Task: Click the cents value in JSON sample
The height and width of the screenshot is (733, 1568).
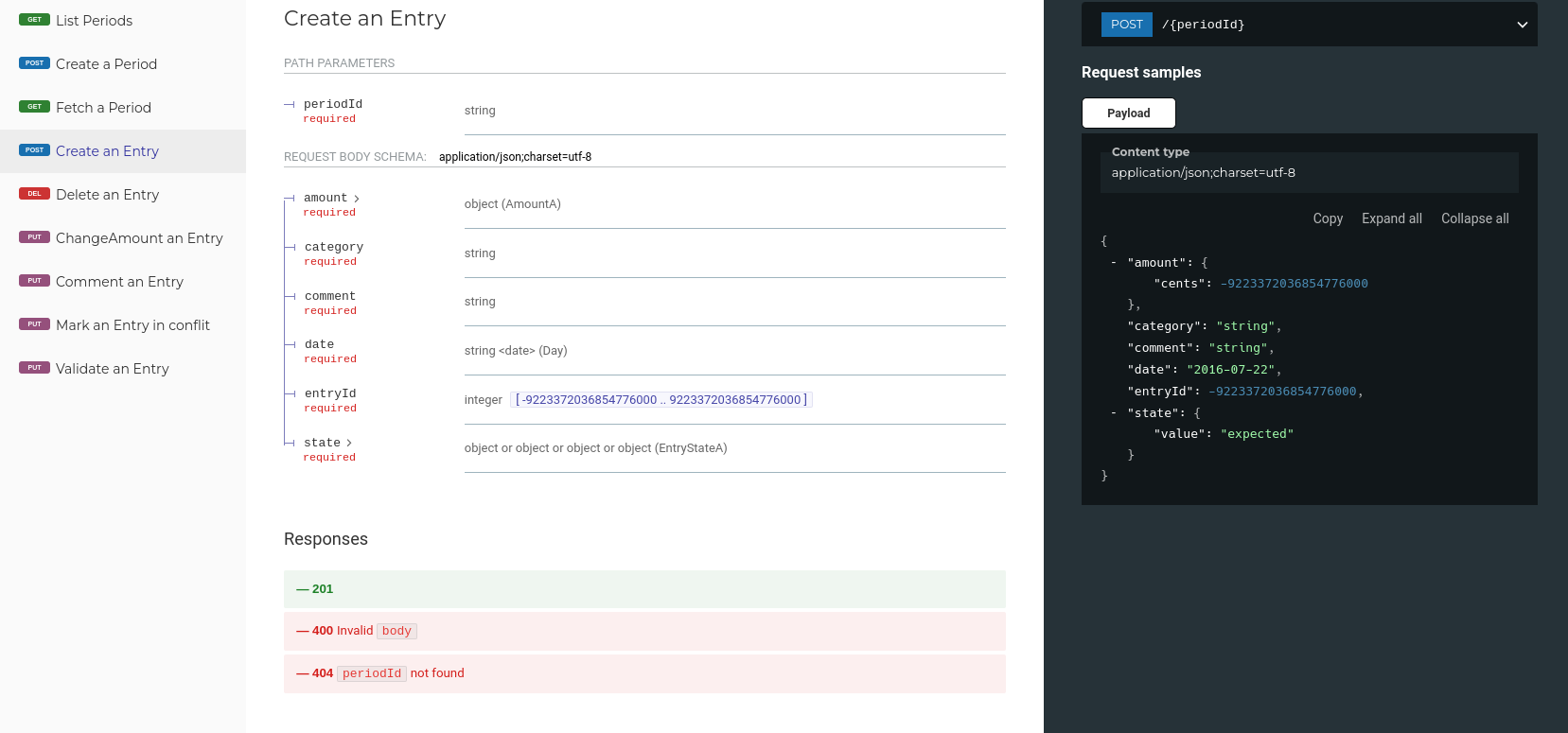Action: tap(1294, 284)
